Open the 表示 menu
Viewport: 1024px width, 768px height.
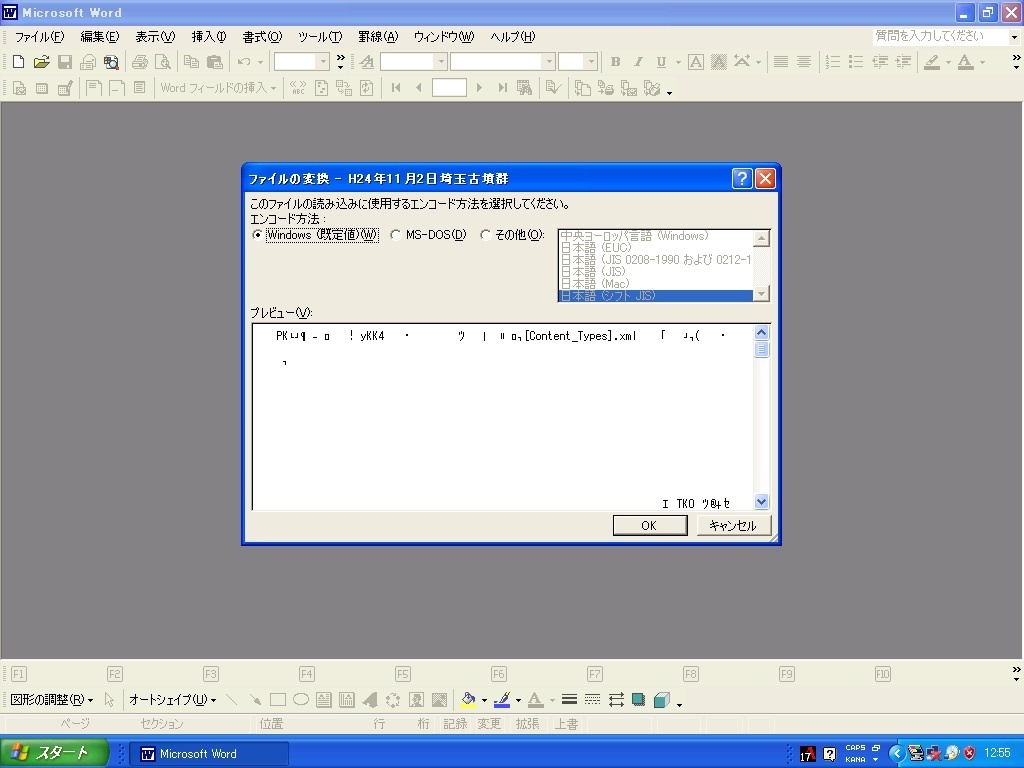click(155, 37)
